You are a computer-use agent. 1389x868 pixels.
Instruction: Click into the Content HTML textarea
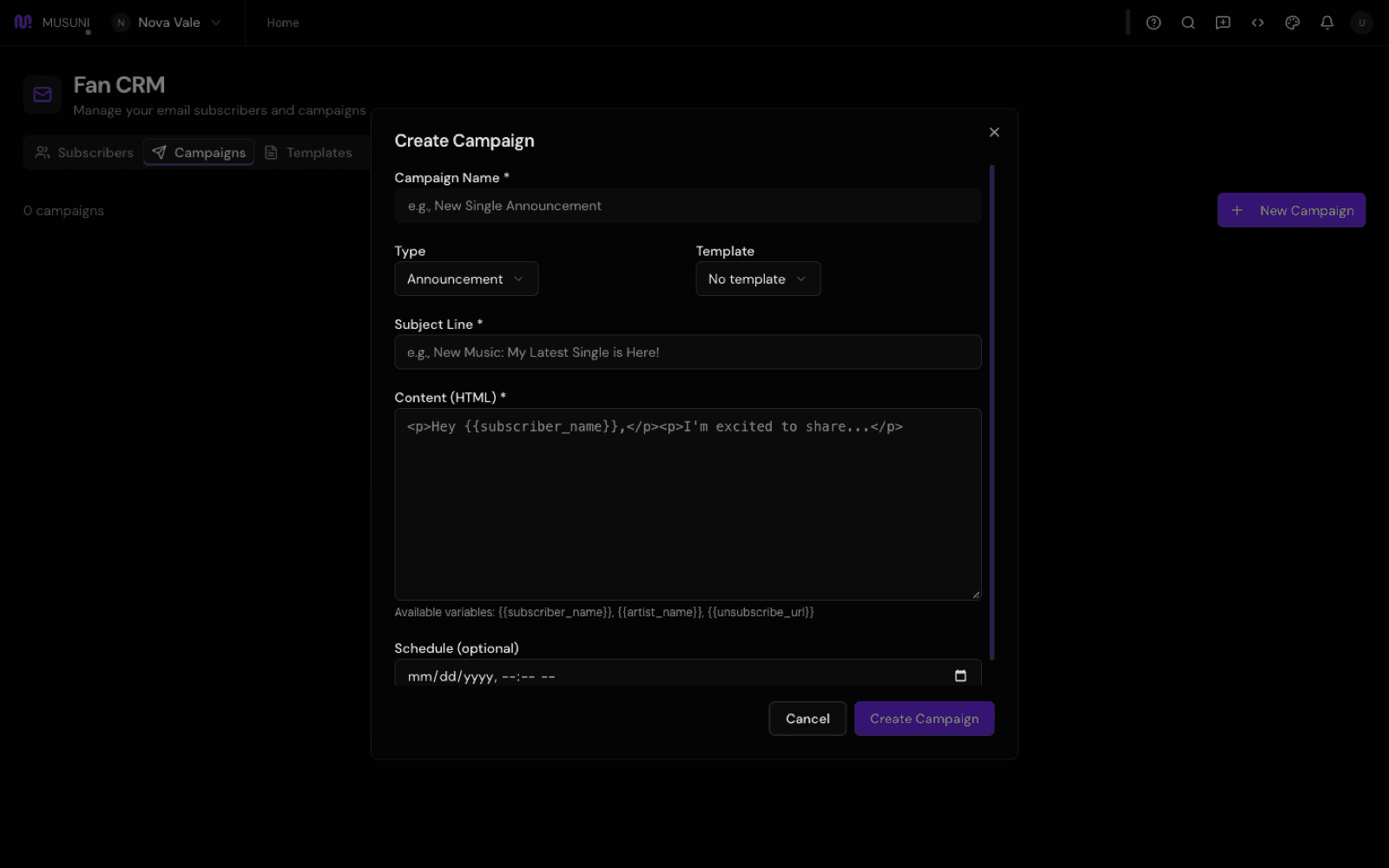(x=688, y=504)
